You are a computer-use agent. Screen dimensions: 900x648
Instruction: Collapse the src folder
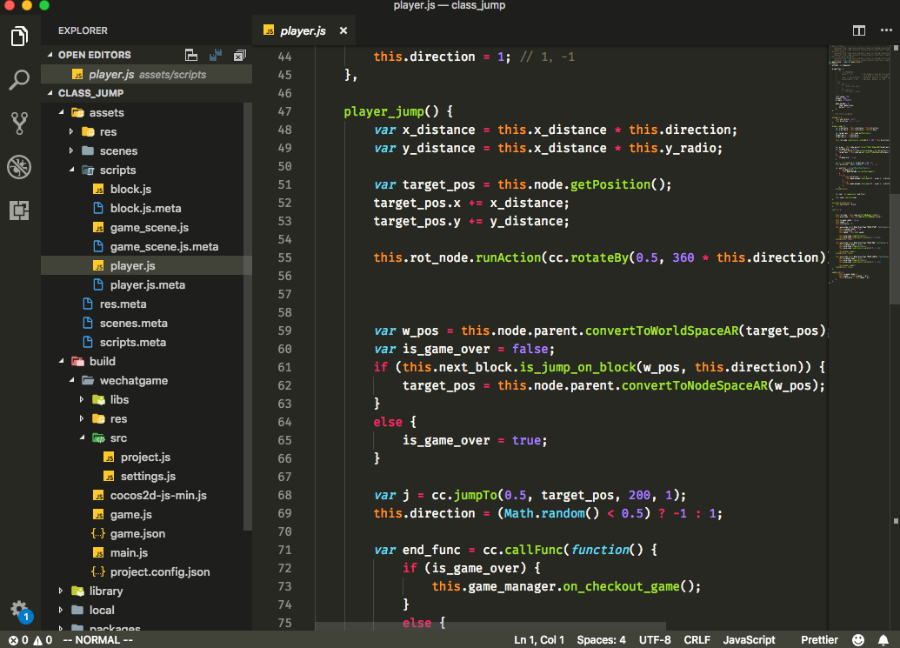82,438
